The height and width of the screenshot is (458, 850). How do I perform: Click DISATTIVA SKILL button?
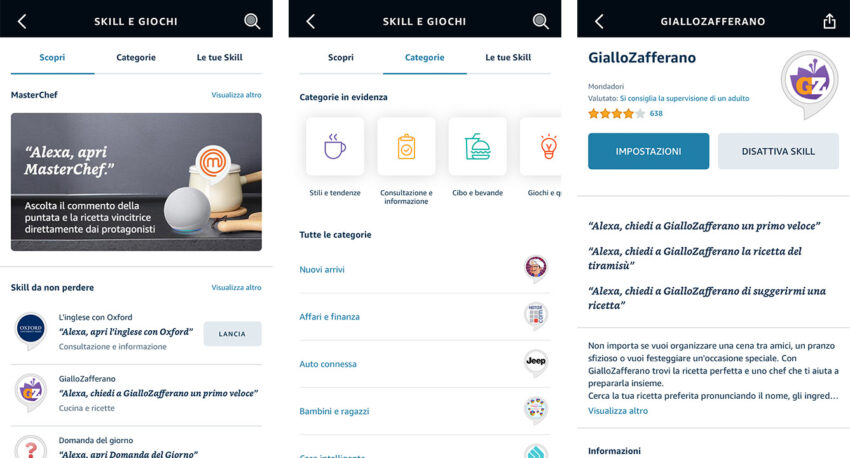click(x=778, y=151)
